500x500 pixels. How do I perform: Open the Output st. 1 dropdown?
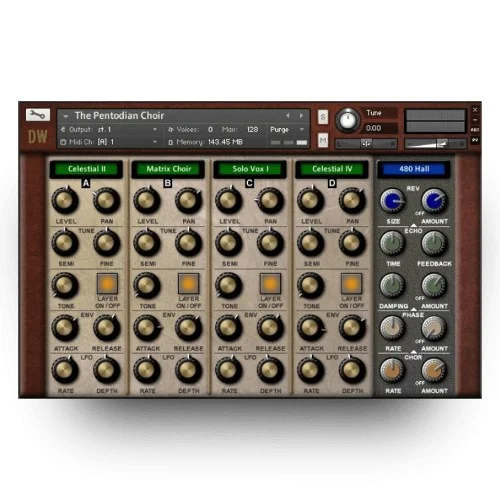(109, 129)
